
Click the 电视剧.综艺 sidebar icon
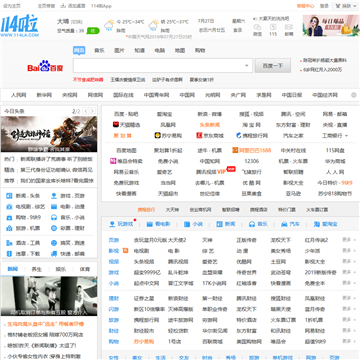coord(9,207)
